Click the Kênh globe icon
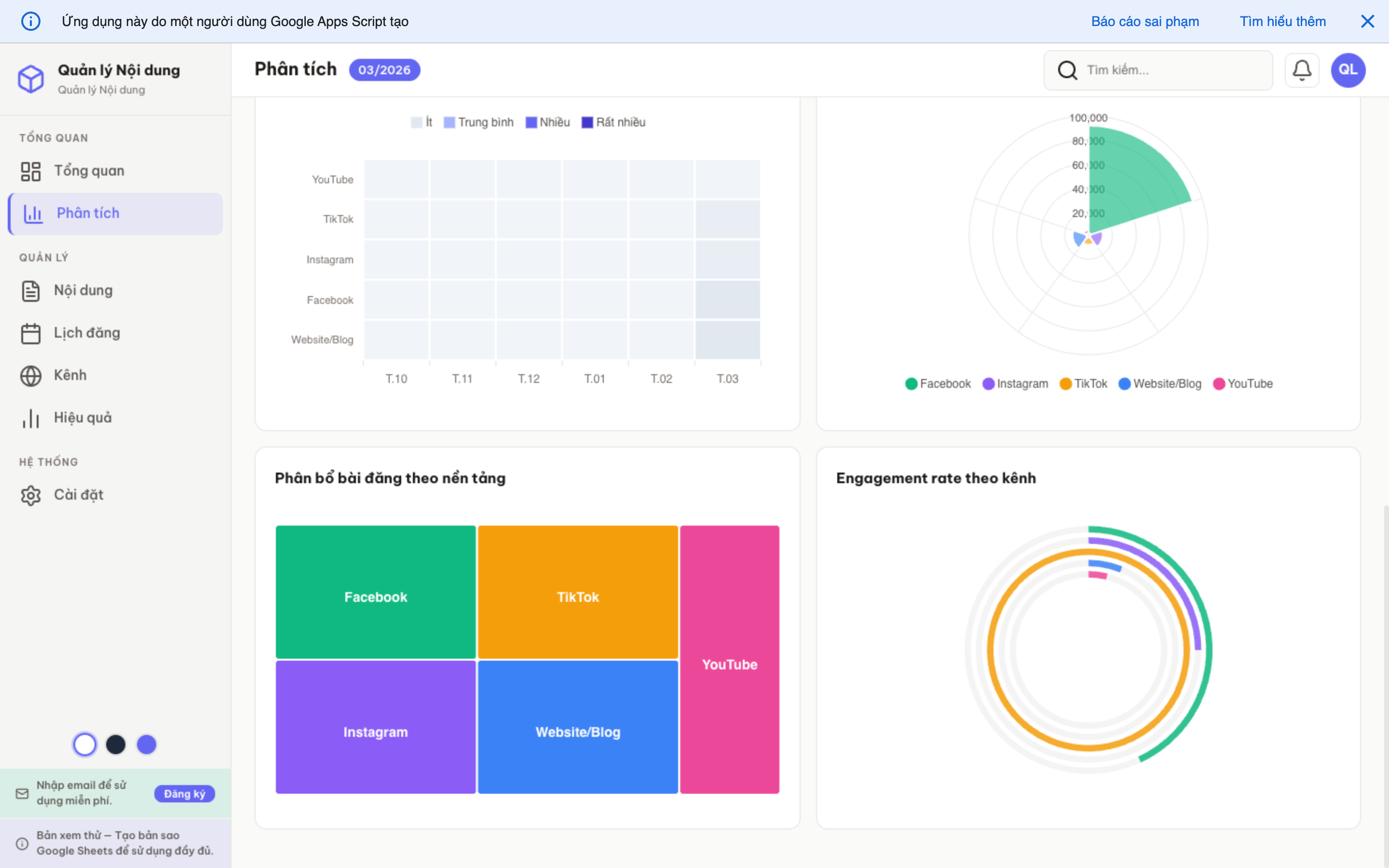 click(31, 376)
